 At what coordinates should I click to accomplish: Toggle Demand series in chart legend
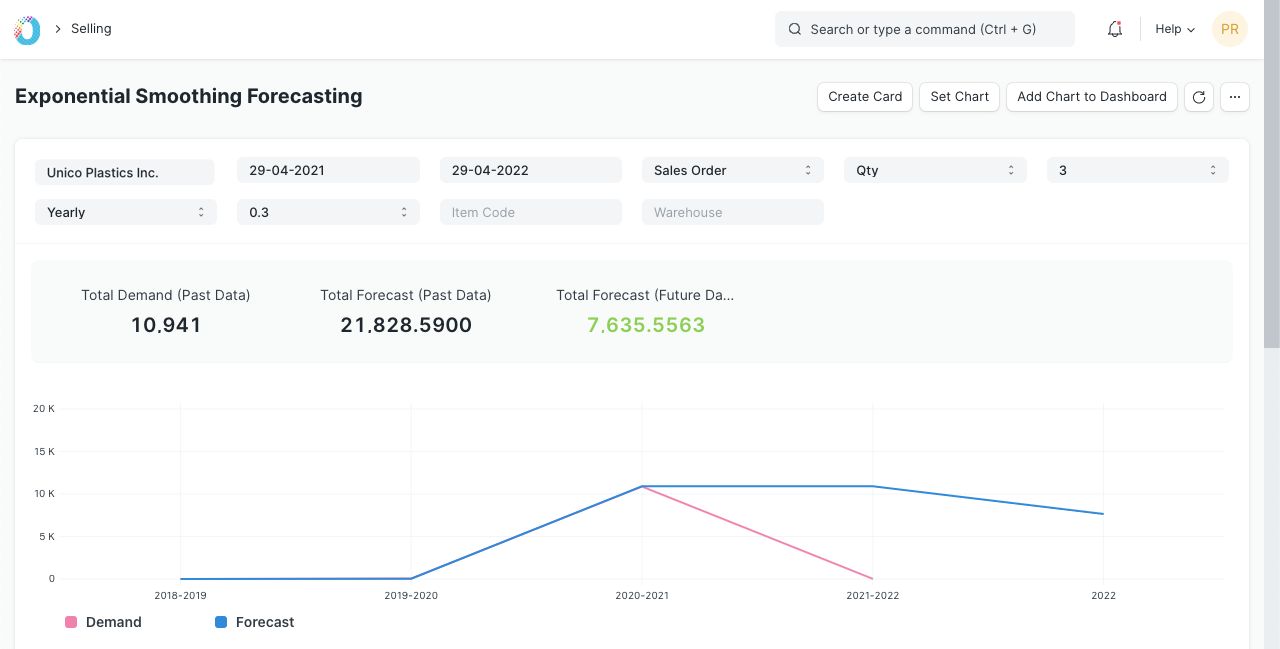[x=103, y=622]
